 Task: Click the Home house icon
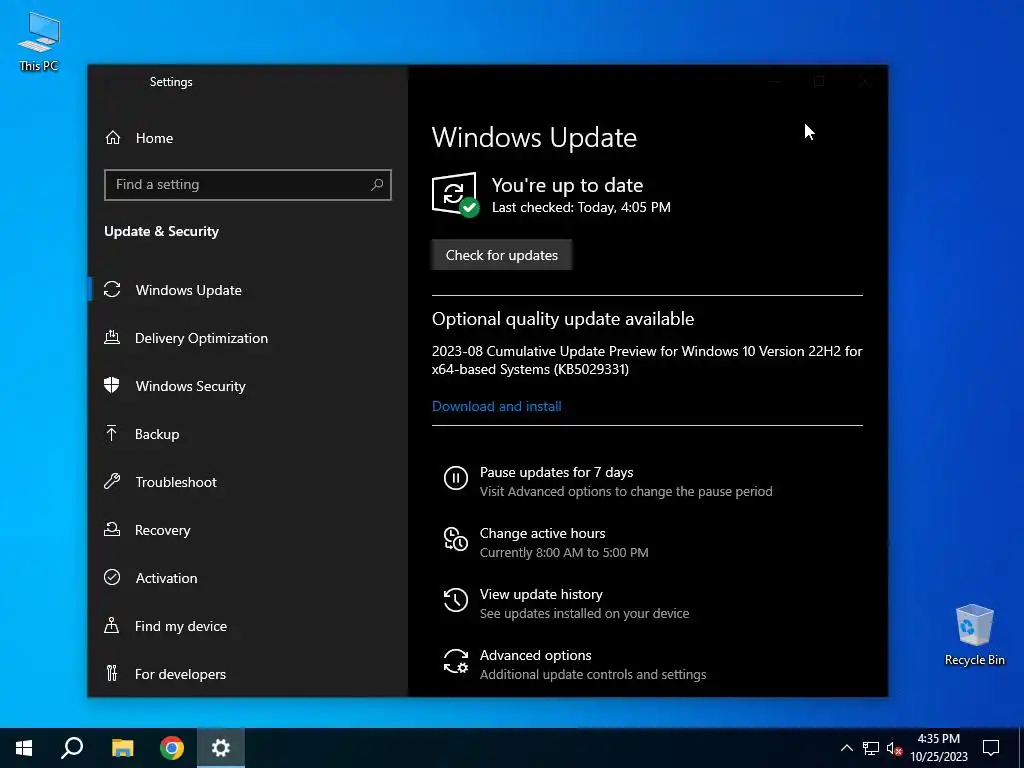(113, 138)
